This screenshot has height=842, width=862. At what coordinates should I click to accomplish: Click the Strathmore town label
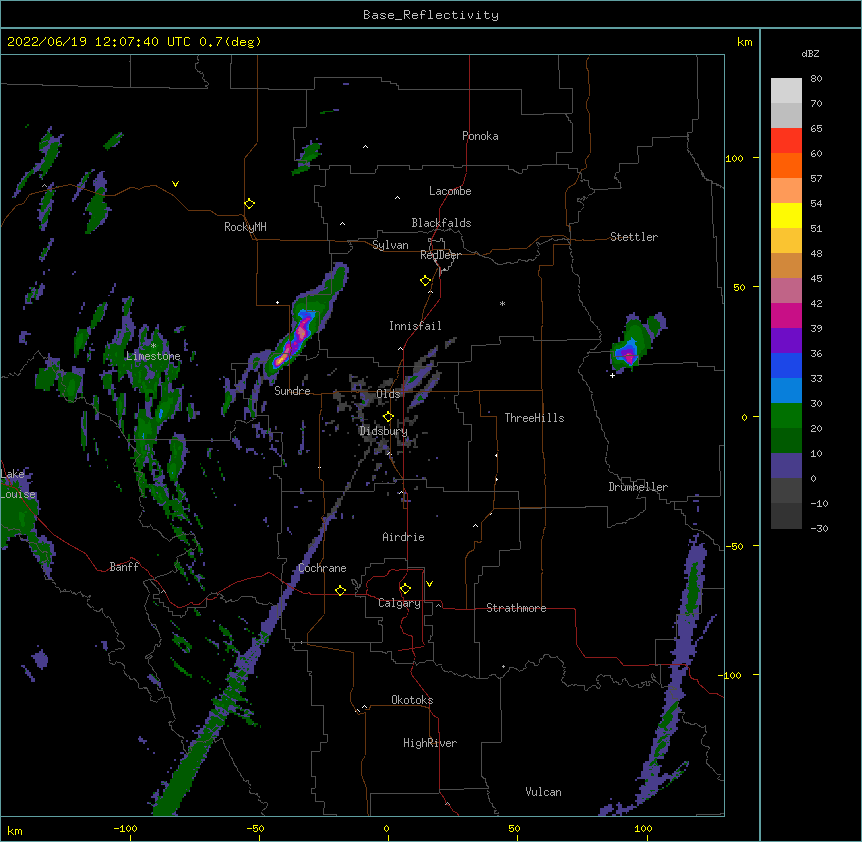pos(516,608)
